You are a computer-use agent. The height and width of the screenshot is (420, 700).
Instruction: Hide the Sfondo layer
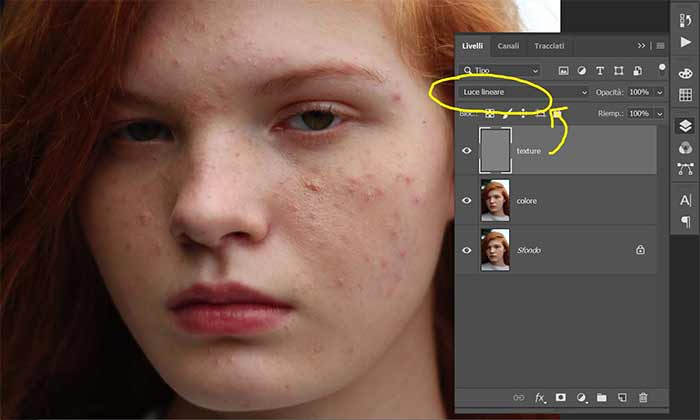(x=467, y=250)
